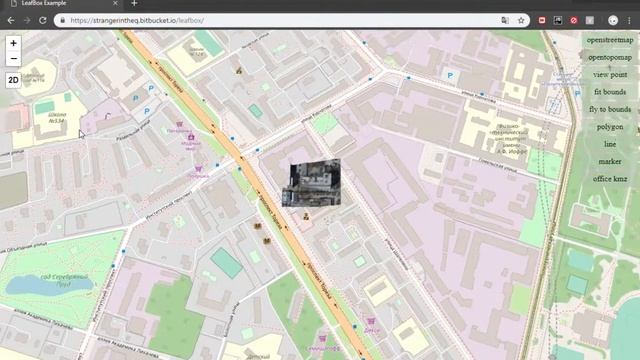Open the Chrome three-dot menu
The image size is (640, 360).
[x=629, y=20]
